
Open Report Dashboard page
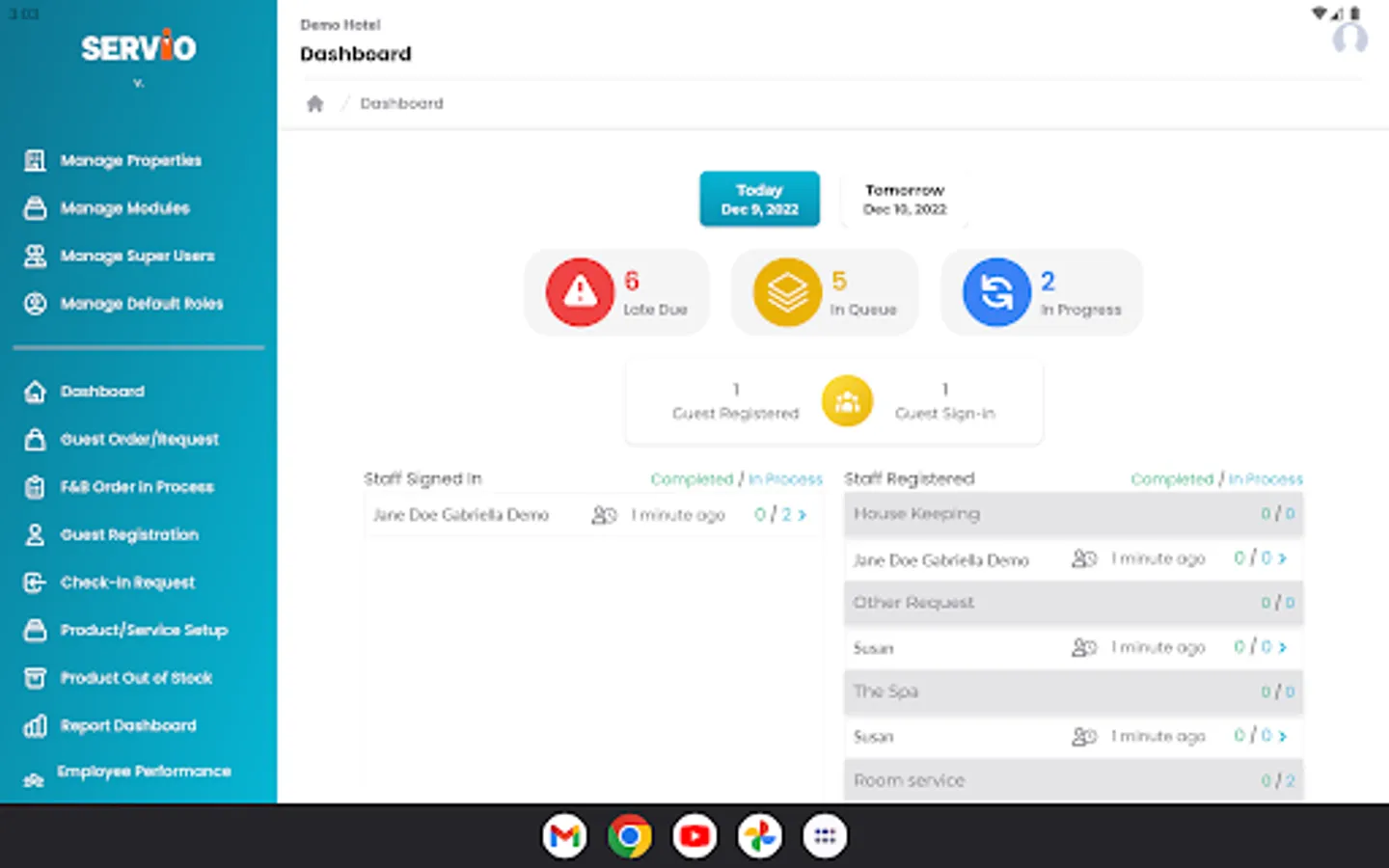pos(128,726)
